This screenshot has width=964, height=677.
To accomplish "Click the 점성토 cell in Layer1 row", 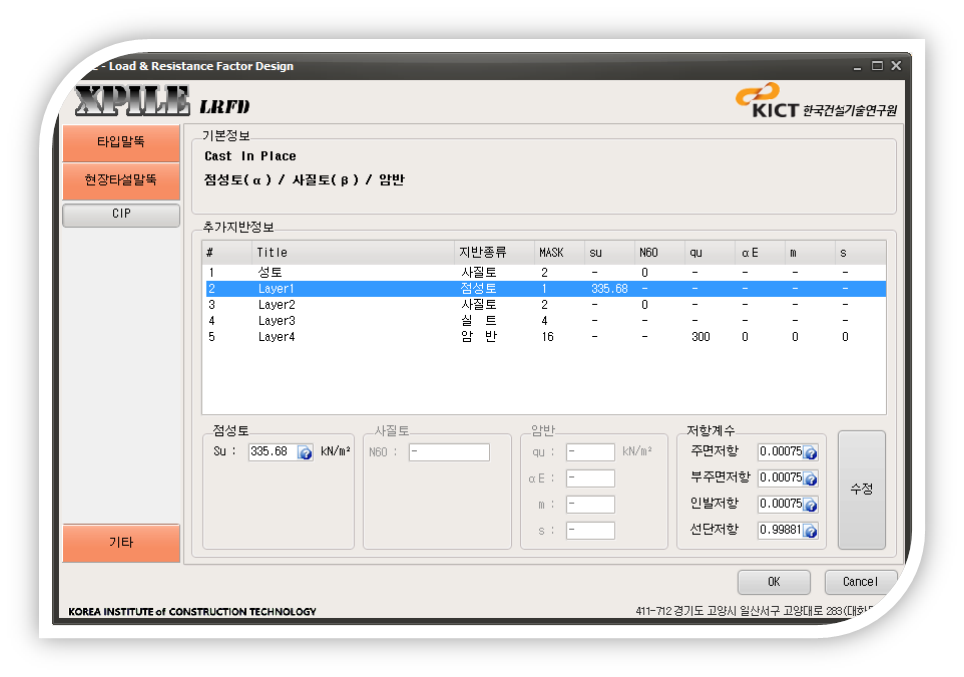I will (x=478, y=288).
